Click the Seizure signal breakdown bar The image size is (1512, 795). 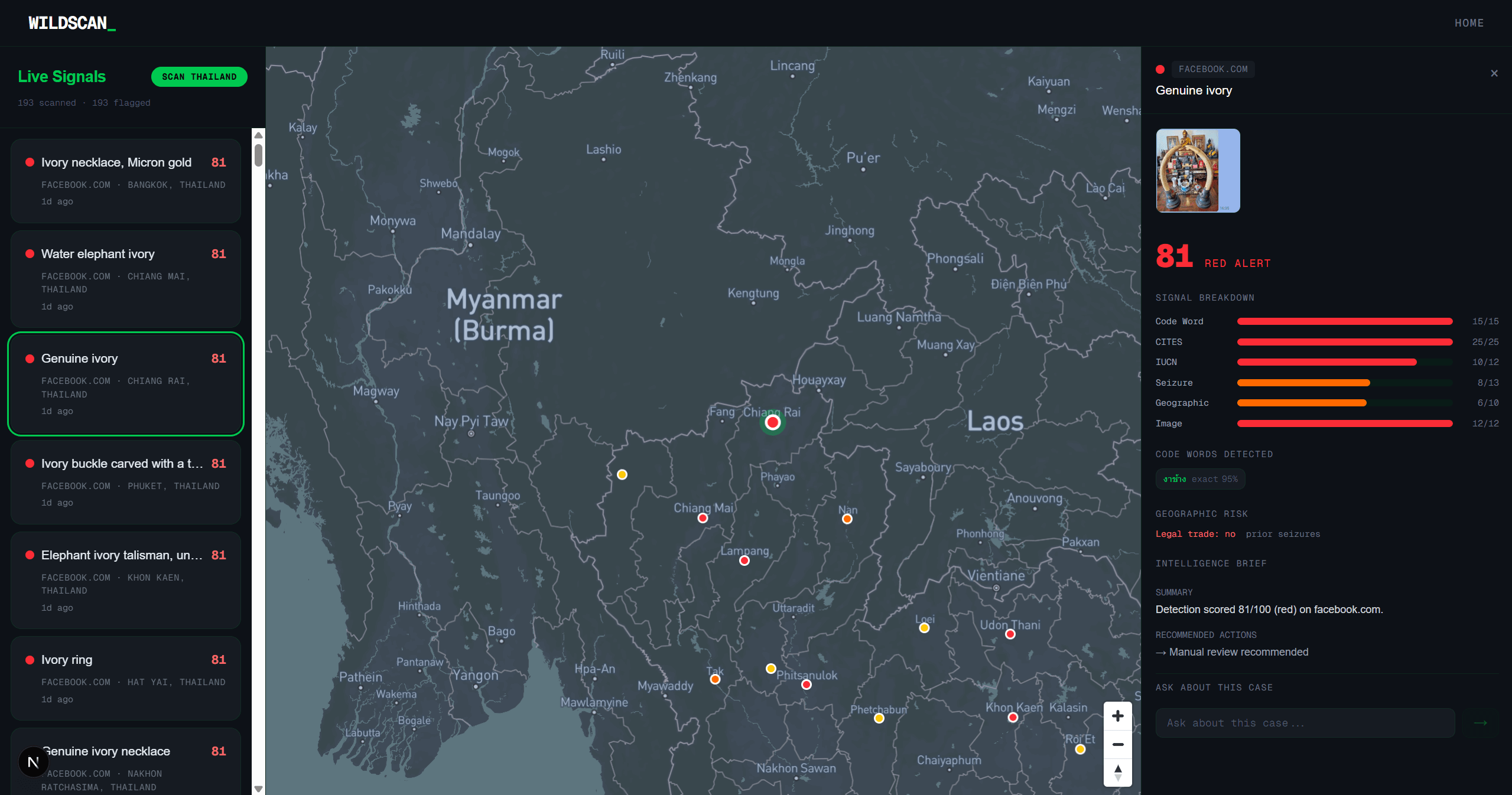point(1344,383)
